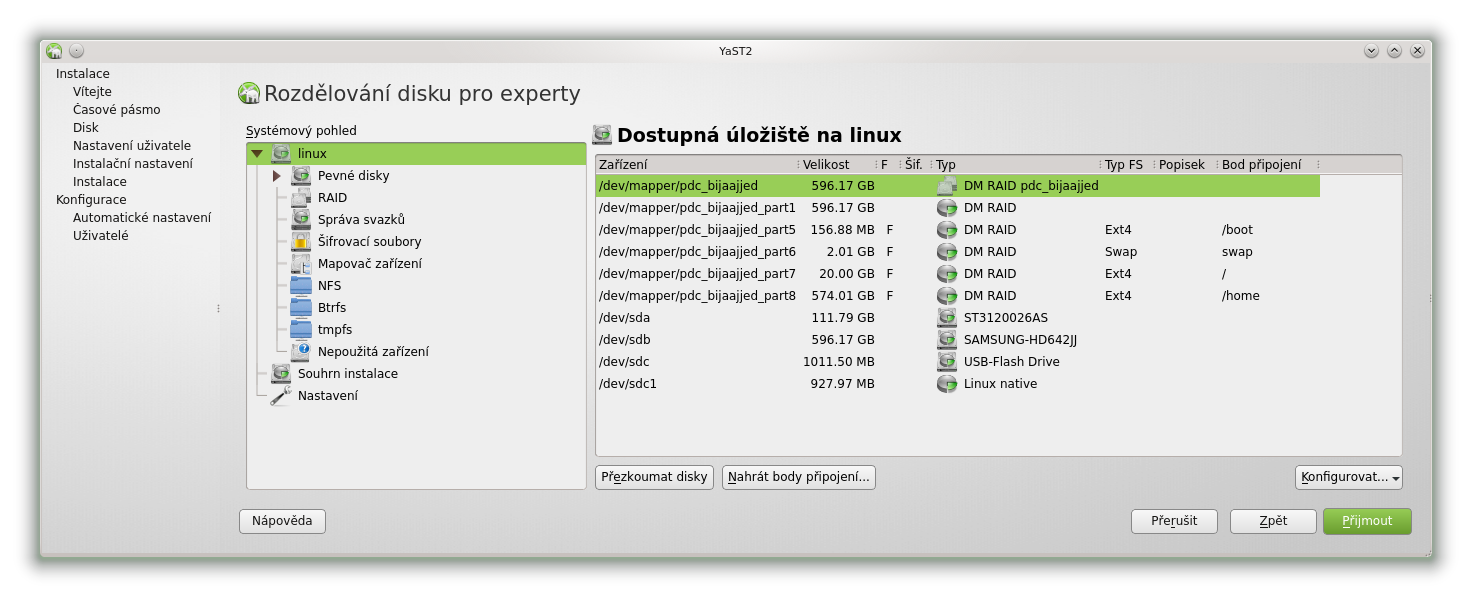
Task: Sort table by Zařízení column
Action: (x=697, y=164)
